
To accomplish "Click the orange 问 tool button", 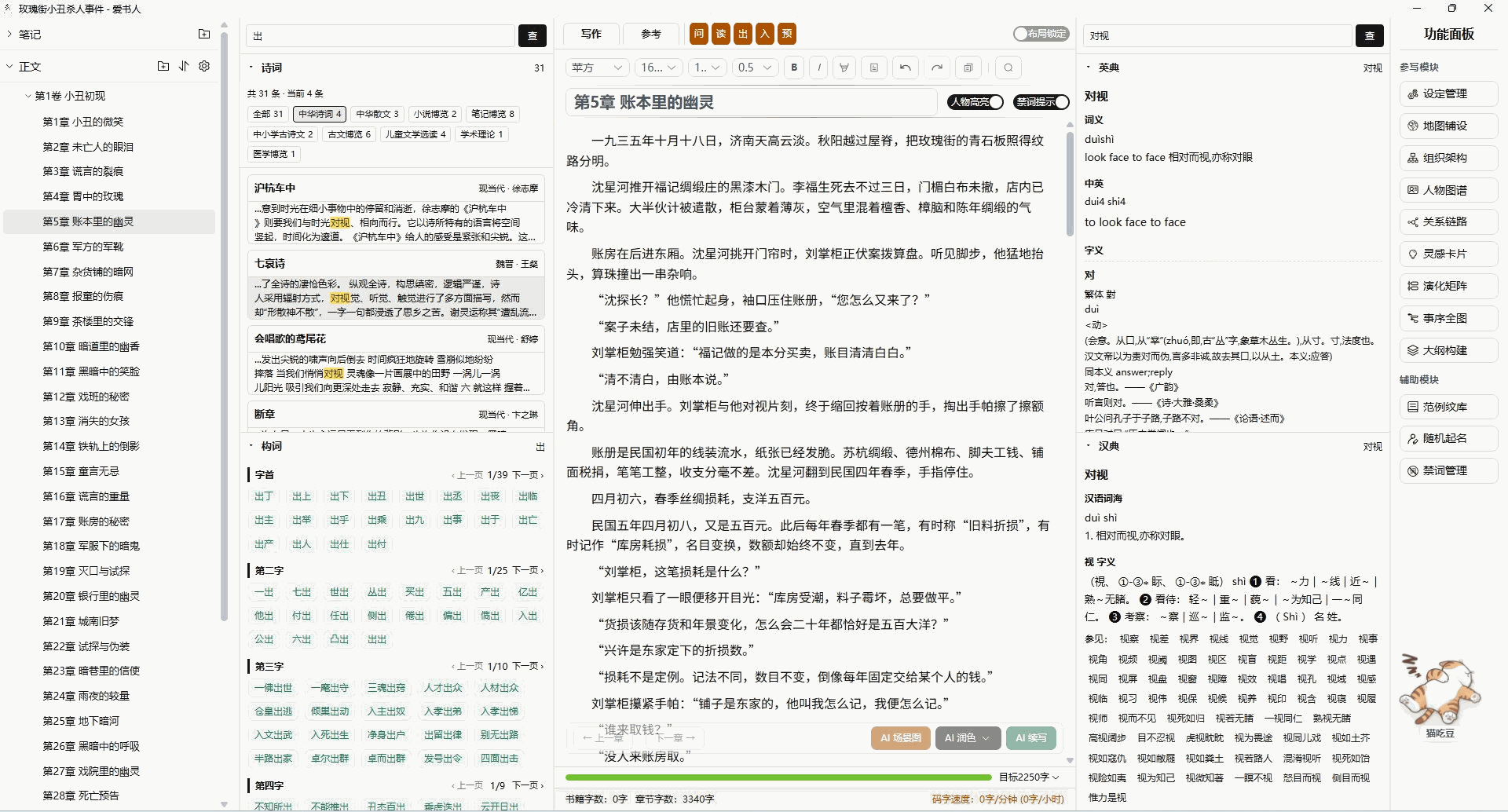I will [x=698, y=34].
